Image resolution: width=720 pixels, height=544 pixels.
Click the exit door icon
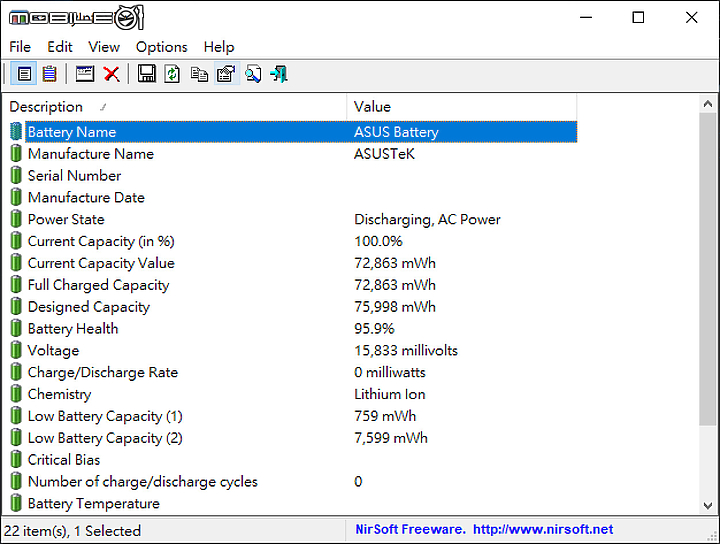[x=279, y=74]
